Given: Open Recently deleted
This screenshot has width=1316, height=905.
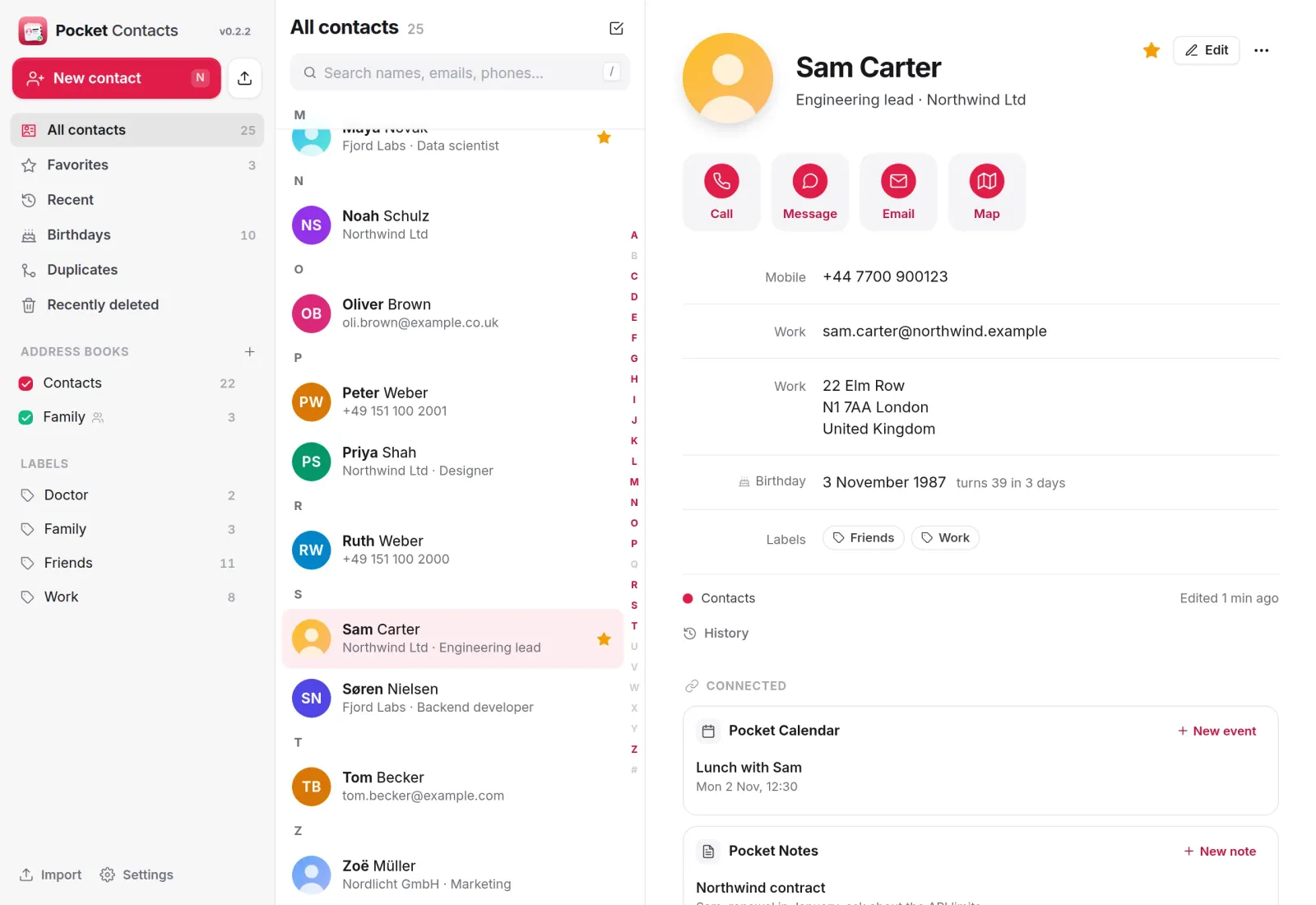Looking at the screenshot, I should 137,304.
